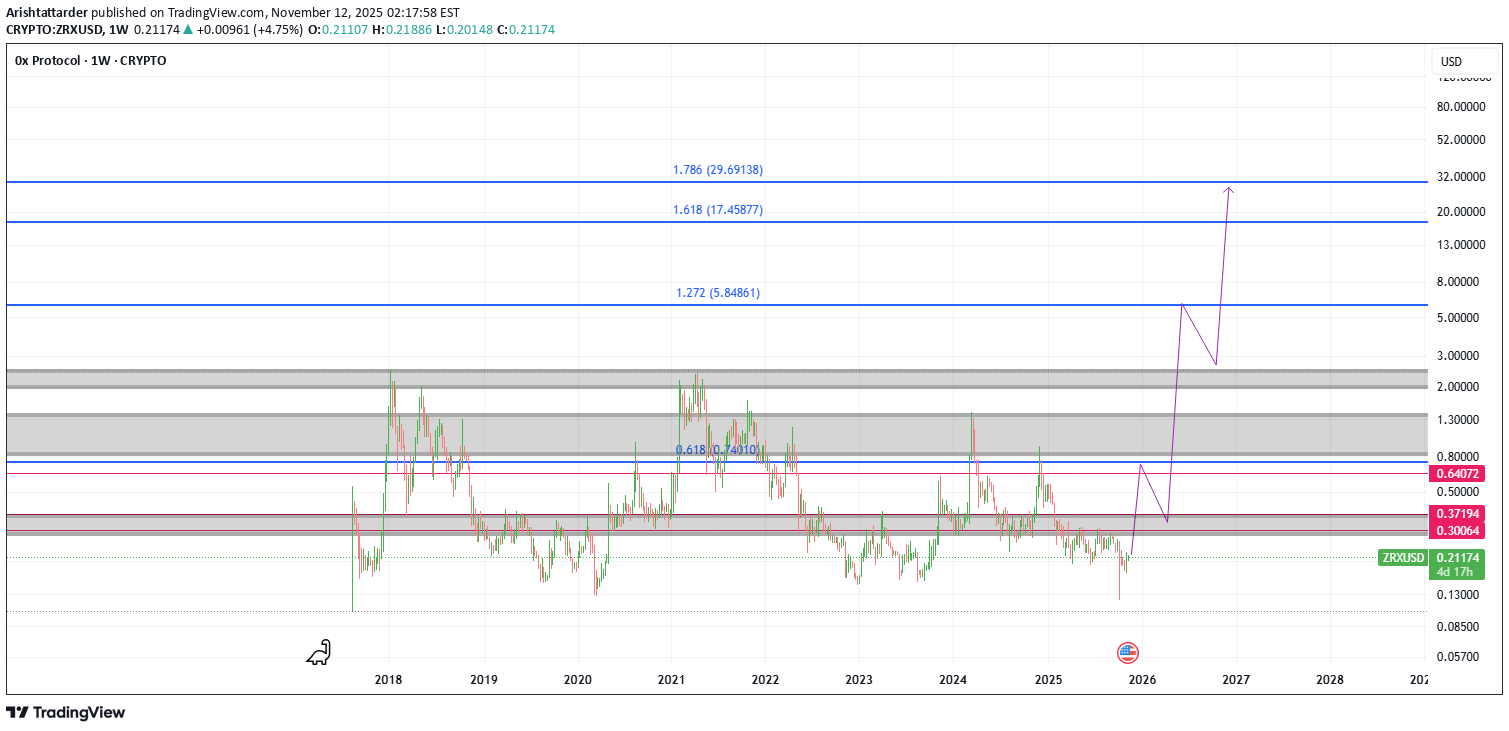This screenshot has width=1509, height=731.
Task: Click the dinosaur icon near the time axis
Action: 318,653
